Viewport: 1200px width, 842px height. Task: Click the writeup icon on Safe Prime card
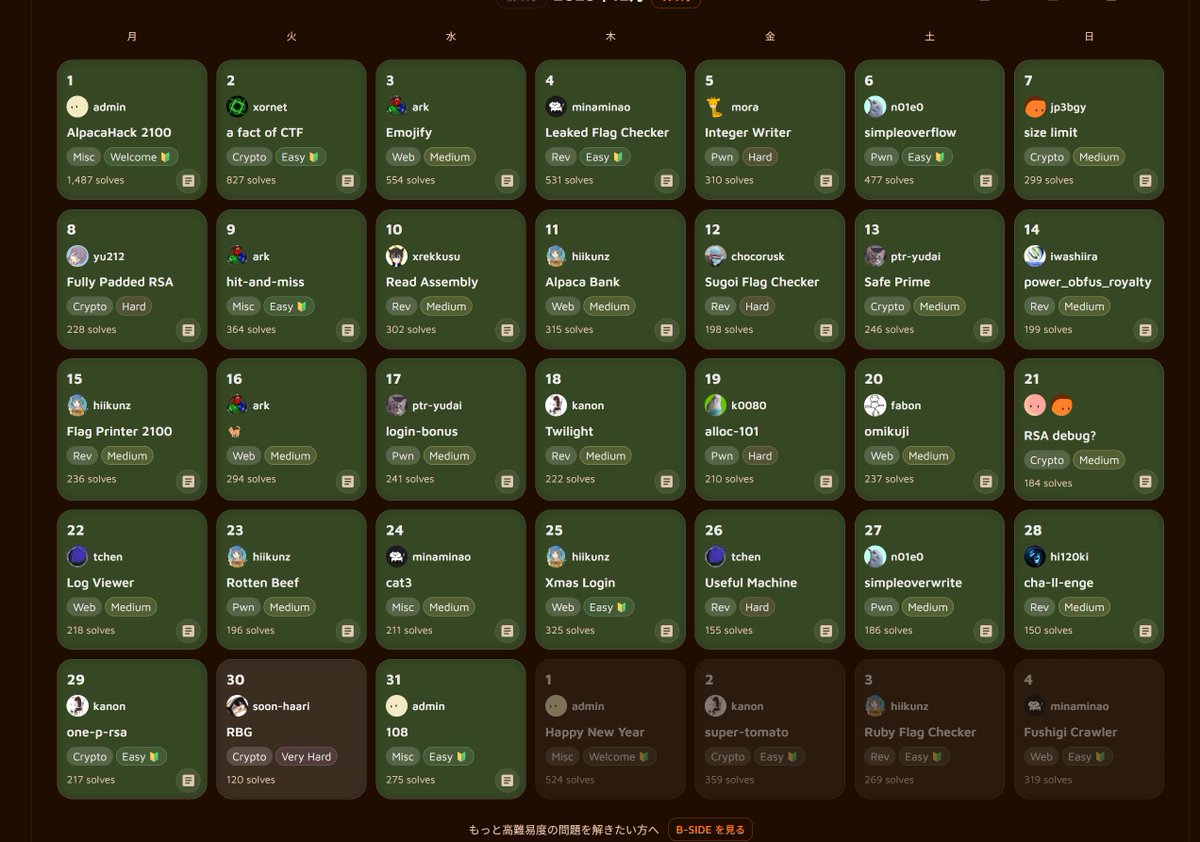point(985,330)
